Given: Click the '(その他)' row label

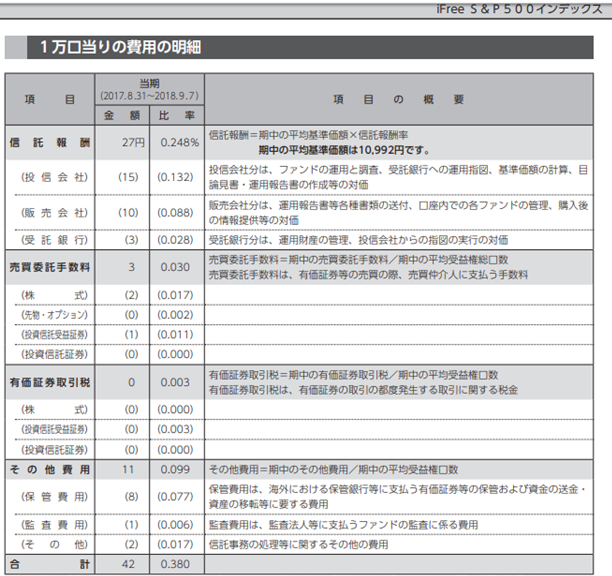Looking at the screenshot, I should [54, 544].
